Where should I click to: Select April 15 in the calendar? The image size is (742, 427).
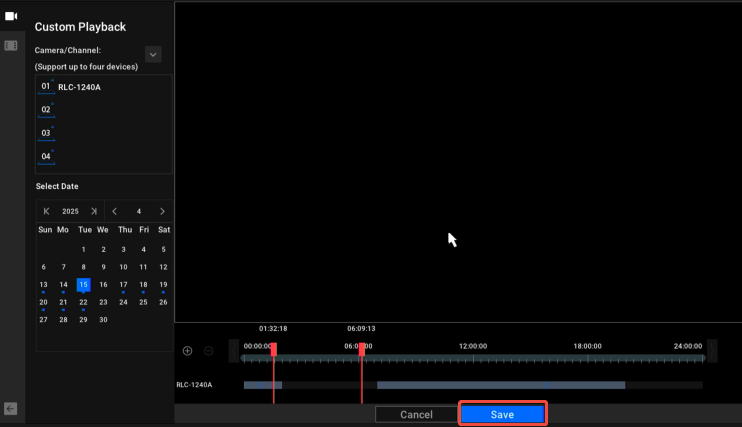click(x=83, y=285)
